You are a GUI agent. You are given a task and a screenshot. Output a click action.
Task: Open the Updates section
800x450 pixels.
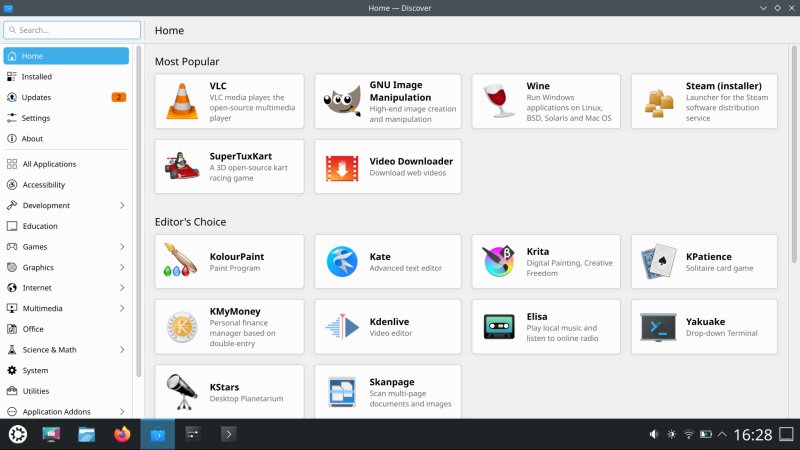pos(66,97)
